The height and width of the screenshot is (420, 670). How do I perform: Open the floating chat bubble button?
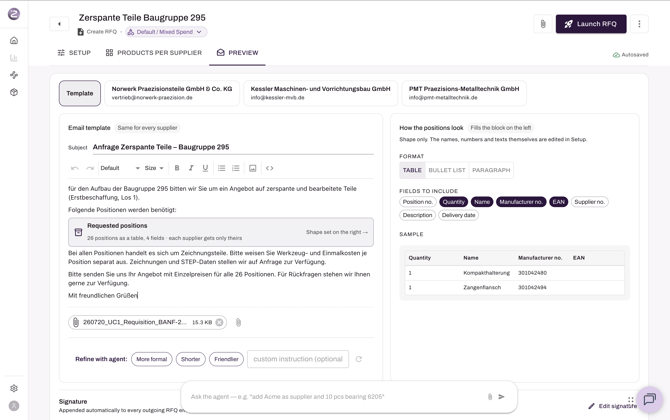(649, 399)
